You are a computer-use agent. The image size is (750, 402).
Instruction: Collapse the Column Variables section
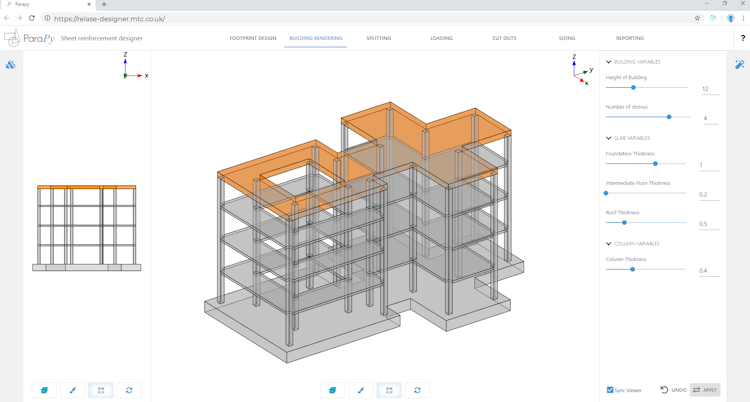pos(609,244)
